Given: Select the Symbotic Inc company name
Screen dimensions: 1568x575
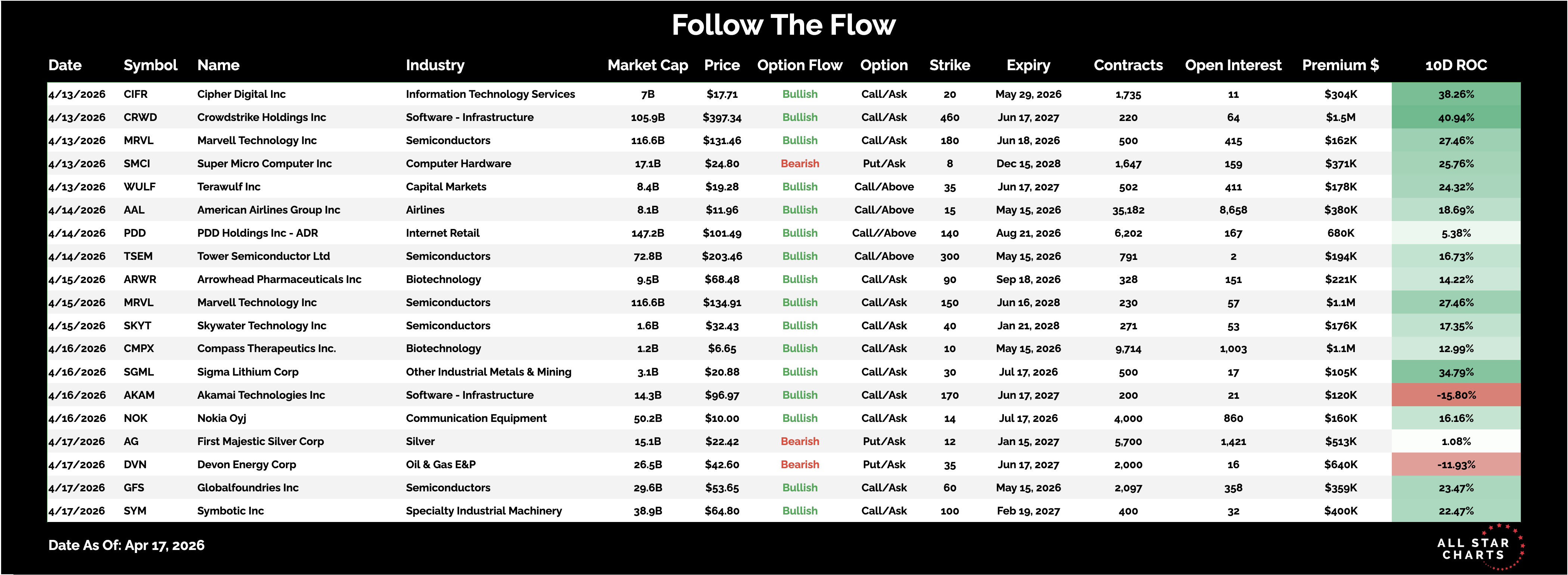Looking at the screenshot, I should (230, 511).
